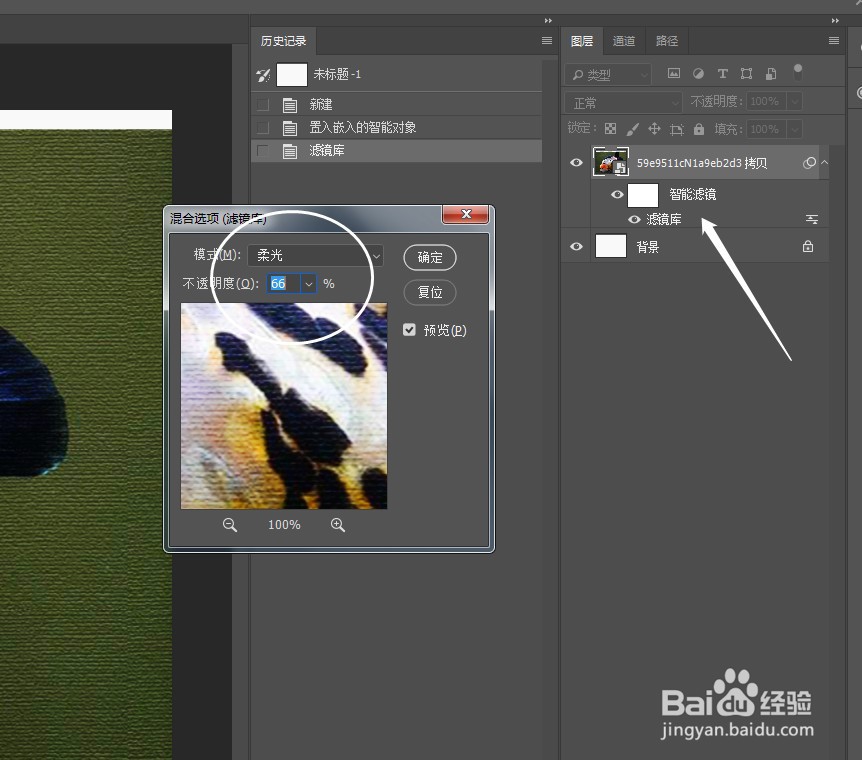This screenshot has width=862, height=760.
Task: Select the 置入嵌入的智能对象 history state
Action: [396, 128]
